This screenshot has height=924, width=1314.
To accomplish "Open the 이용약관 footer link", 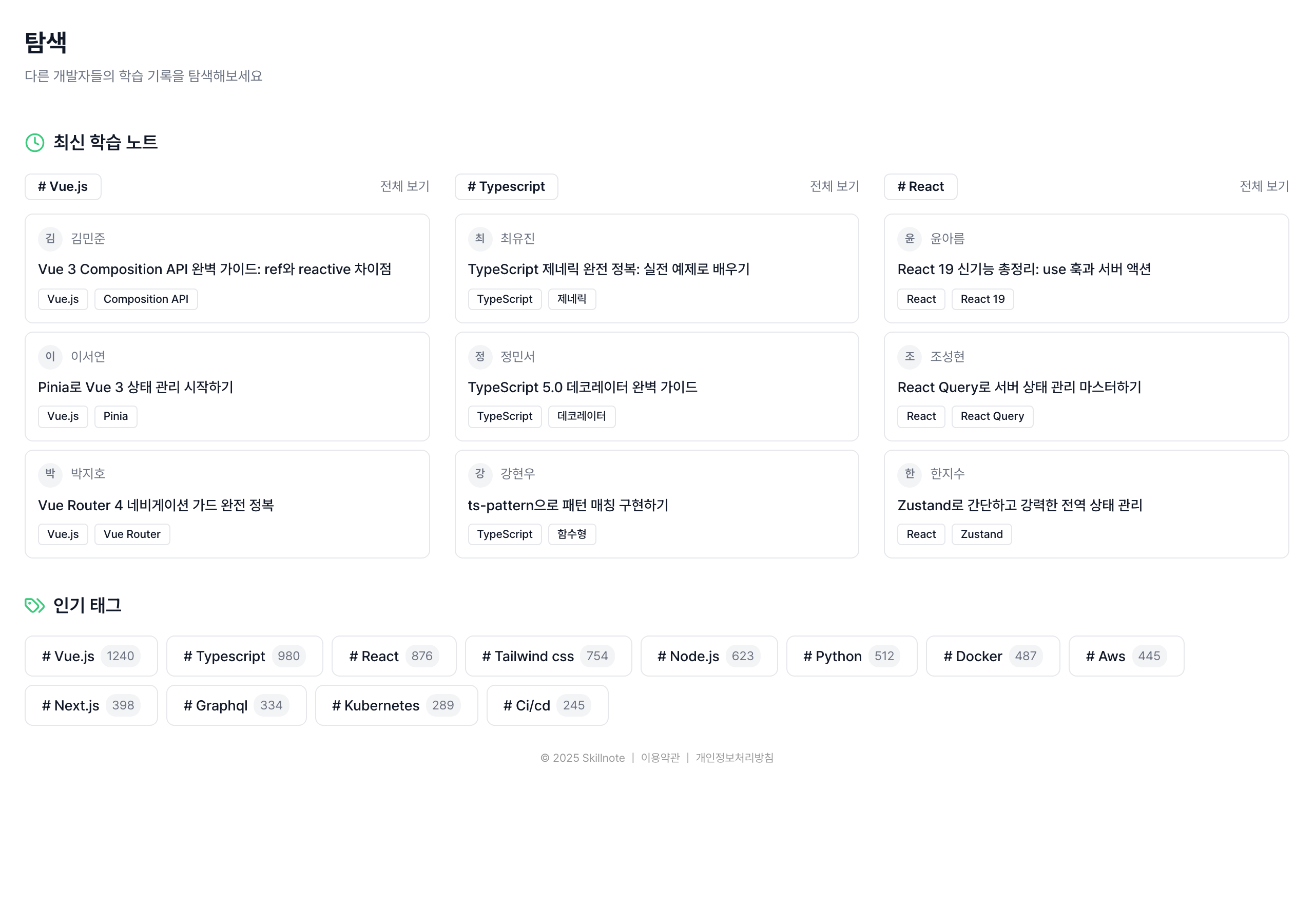I will point(660,758).
